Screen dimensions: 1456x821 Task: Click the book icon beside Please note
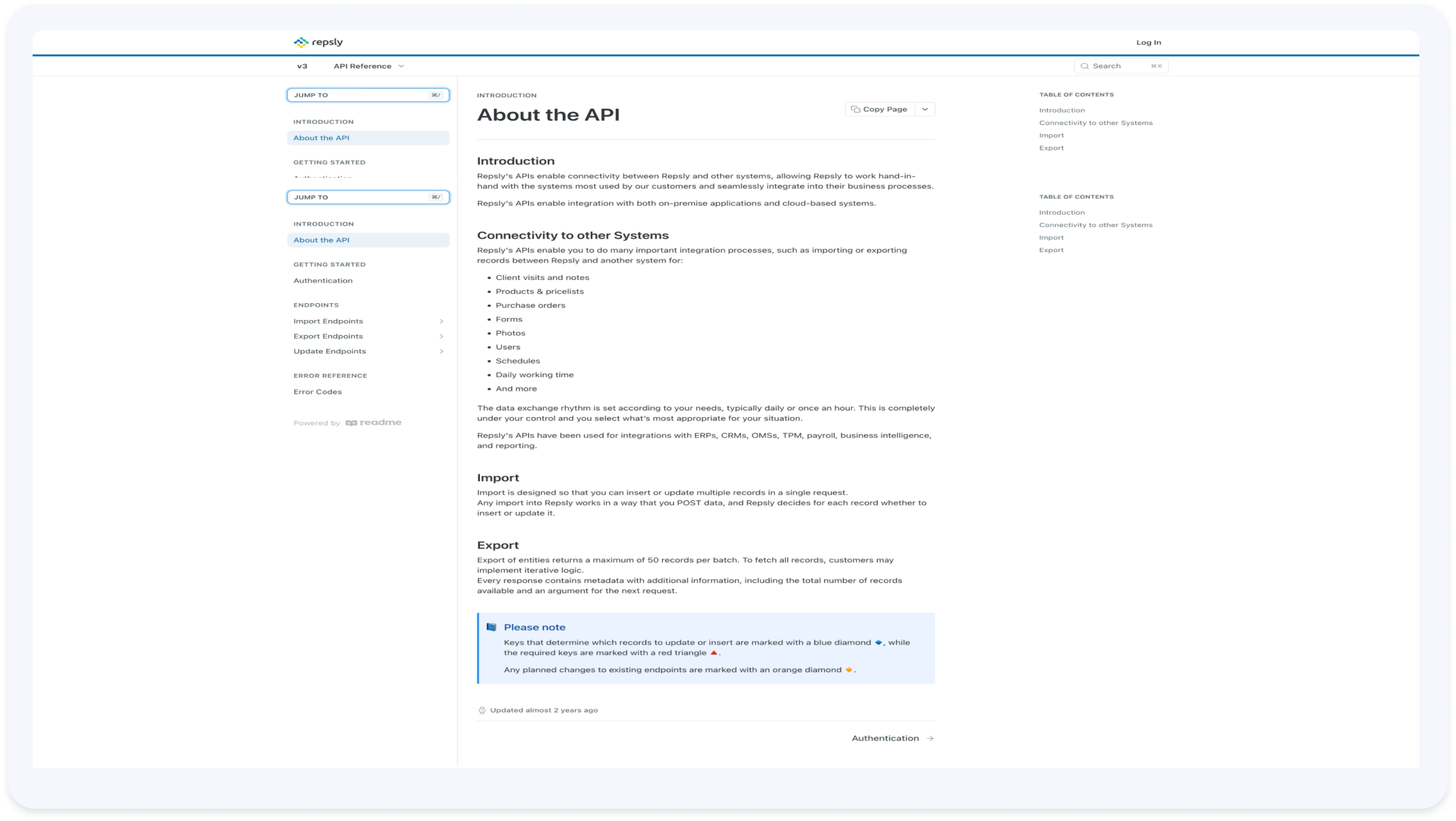491,627
